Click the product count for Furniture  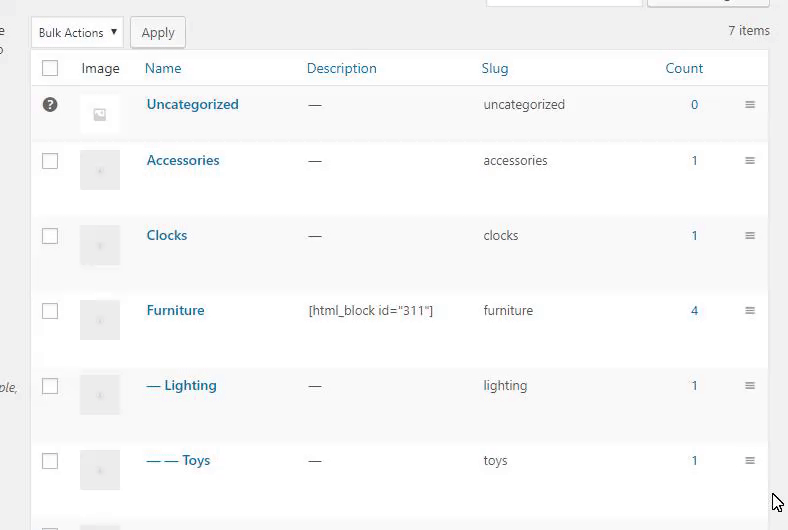(x=695, y=311)
